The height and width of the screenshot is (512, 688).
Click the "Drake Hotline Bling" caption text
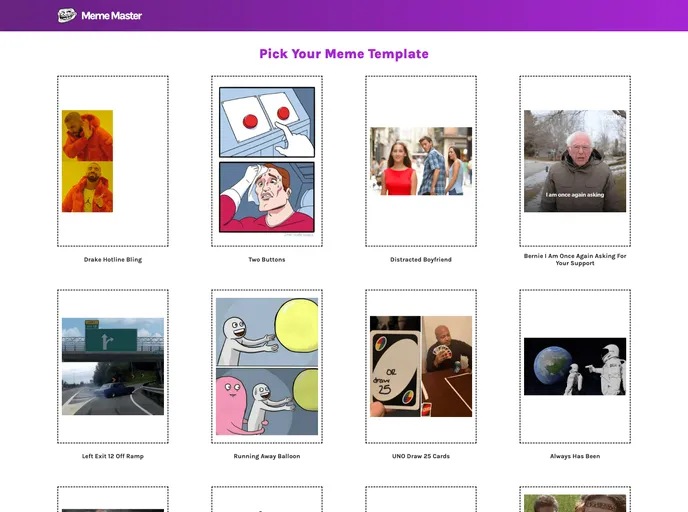coord(113,260)
